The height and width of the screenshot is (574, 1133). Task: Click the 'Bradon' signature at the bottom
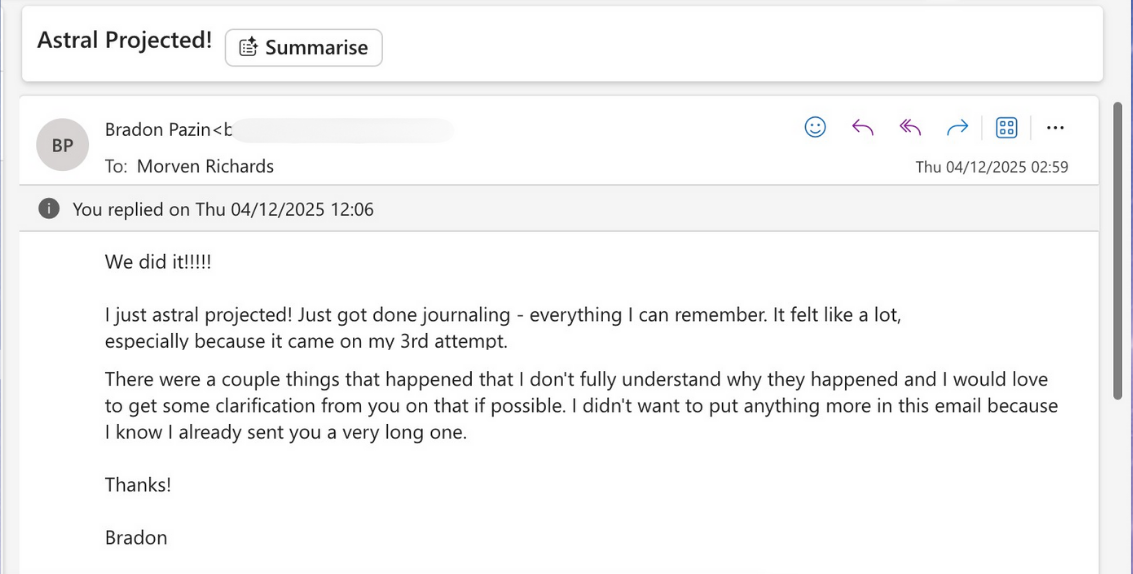[x=136, y=537]
